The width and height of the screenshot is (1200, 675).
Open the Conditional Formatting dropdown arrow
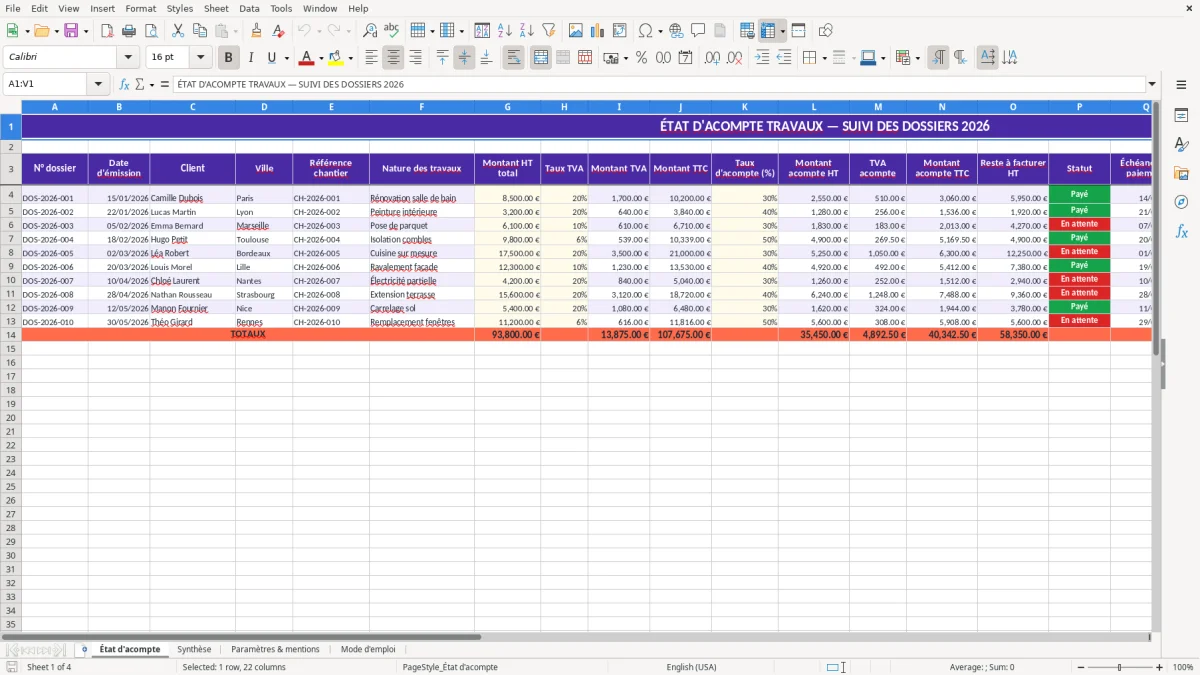pyautogui.click(x=917, y=58)
